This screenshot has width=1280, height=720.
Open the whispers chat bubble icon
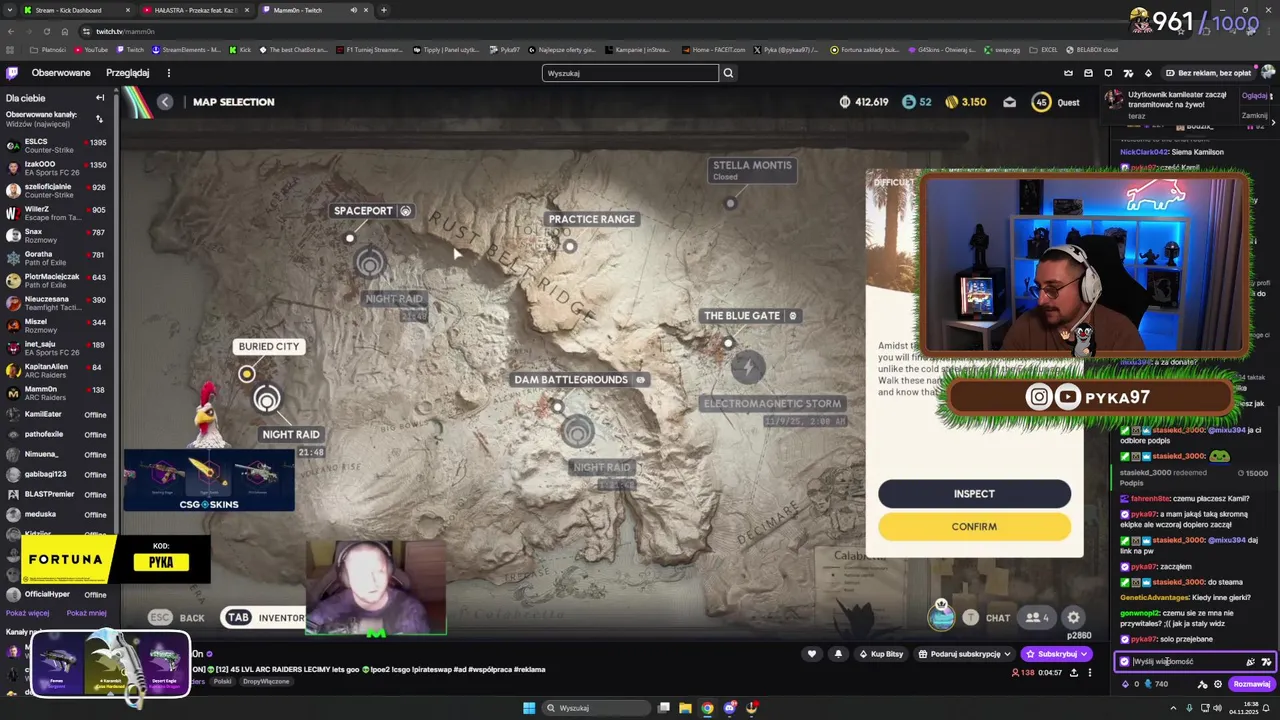point(1108,73)
